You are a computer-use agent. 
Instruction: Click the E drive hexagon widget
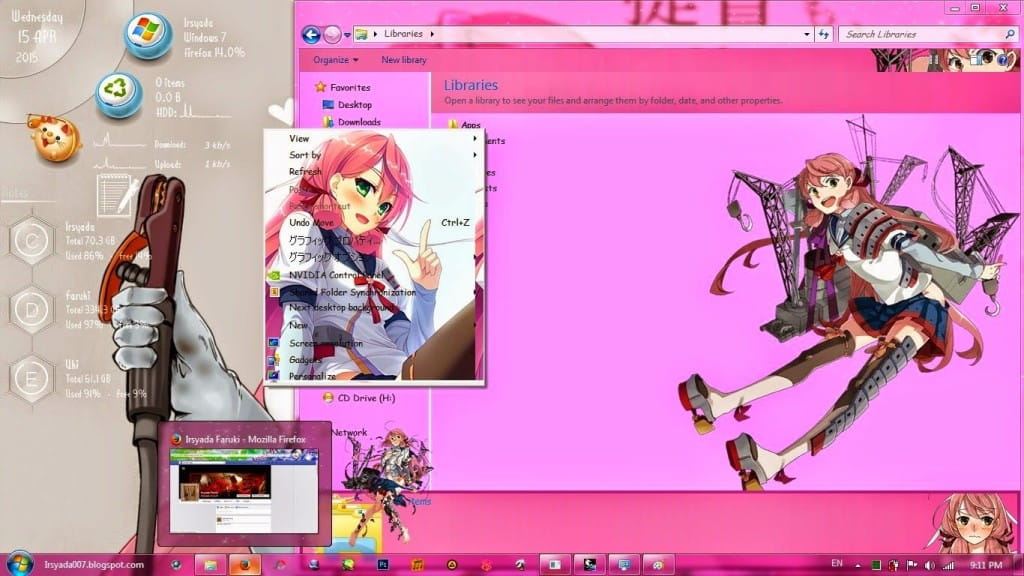click(31, 378)
